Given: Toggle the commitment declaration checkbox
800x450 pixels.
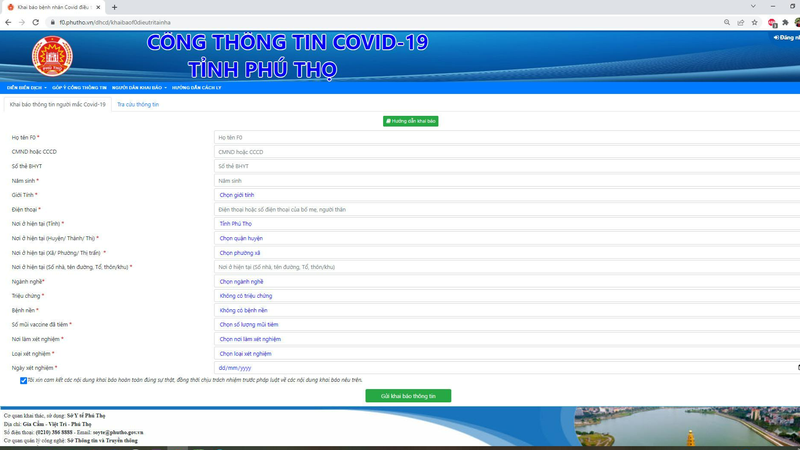Looking at the screenshot, I should 24,380.
